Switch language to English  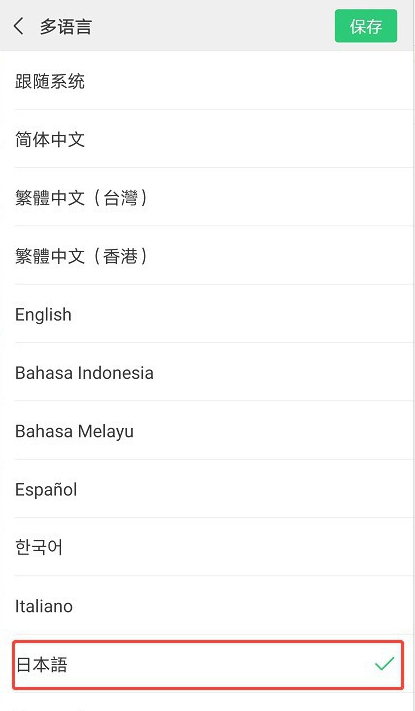206,314
